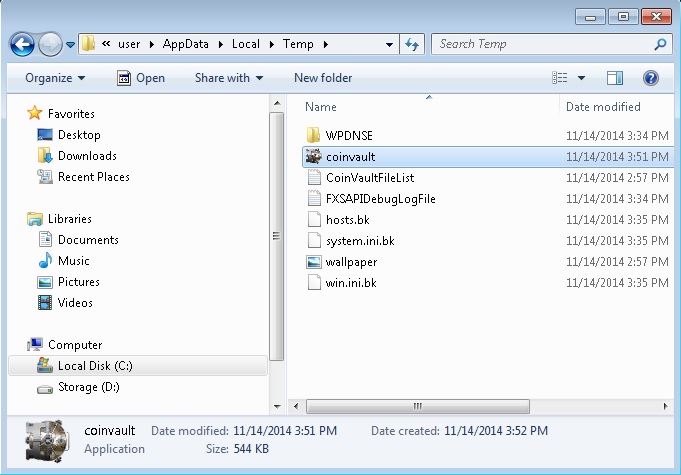Viewport: 681px width, 475px height.
Task: Select Storage (D:) drive
Action: tap(78, 387)
